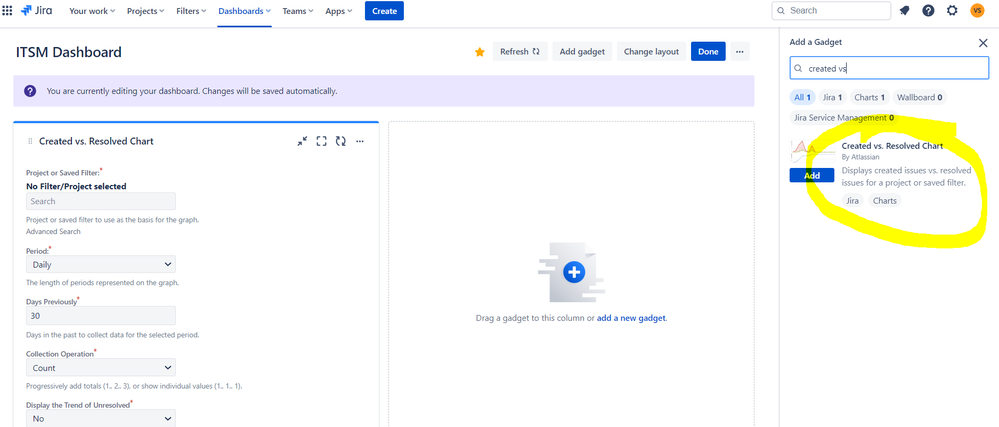Open the gadget's more options ellipsis

pos(360,141)
